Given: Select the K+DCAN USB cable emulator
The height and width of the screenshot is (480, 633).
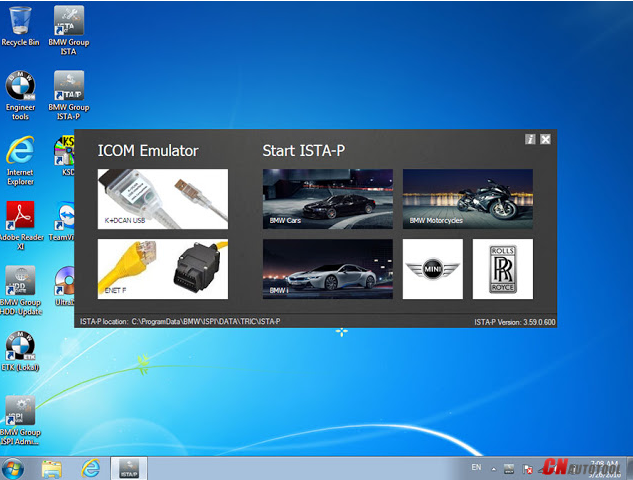Looking at the screenshot, I should (x=163, y=199).
